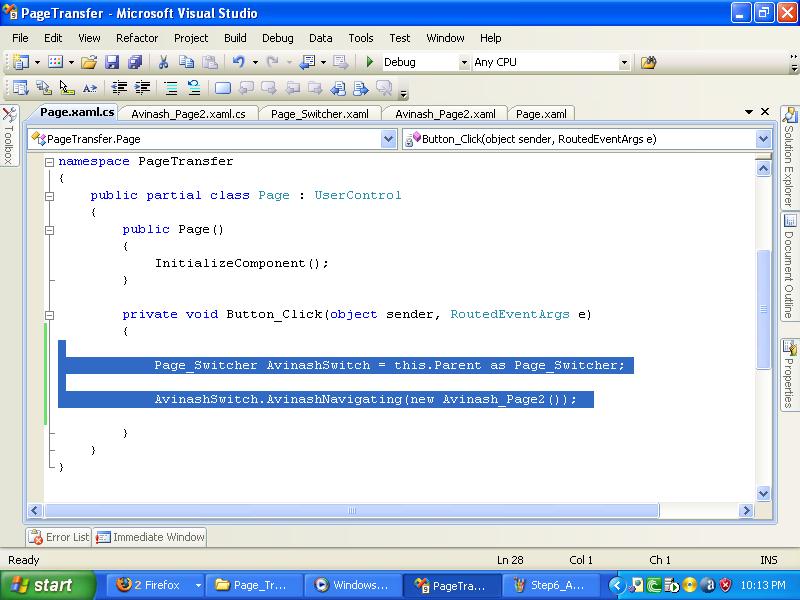Close the active document with X
Viewport: 800px width, 600px height.
point(765,112)
